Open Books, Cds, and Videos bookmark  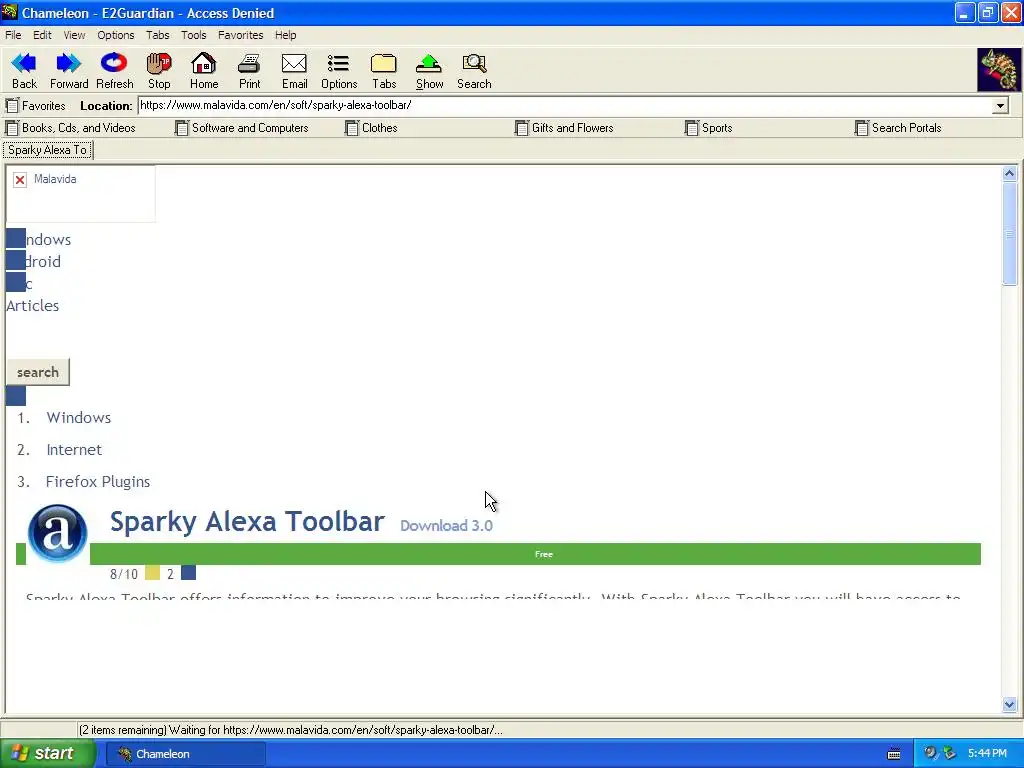tap(71, 128)
